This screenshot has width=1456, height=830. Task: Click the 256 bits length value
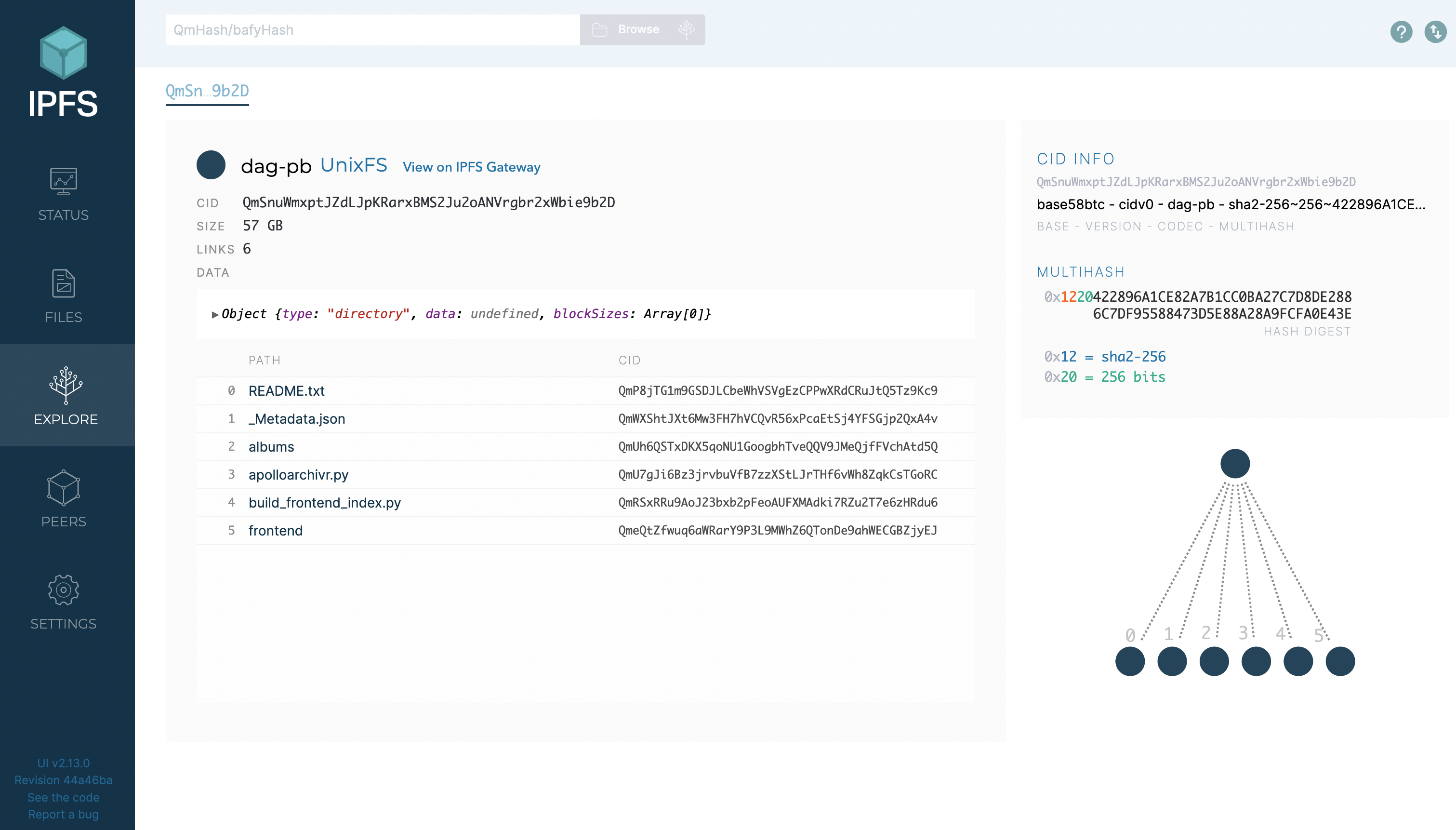(1134, 377)
